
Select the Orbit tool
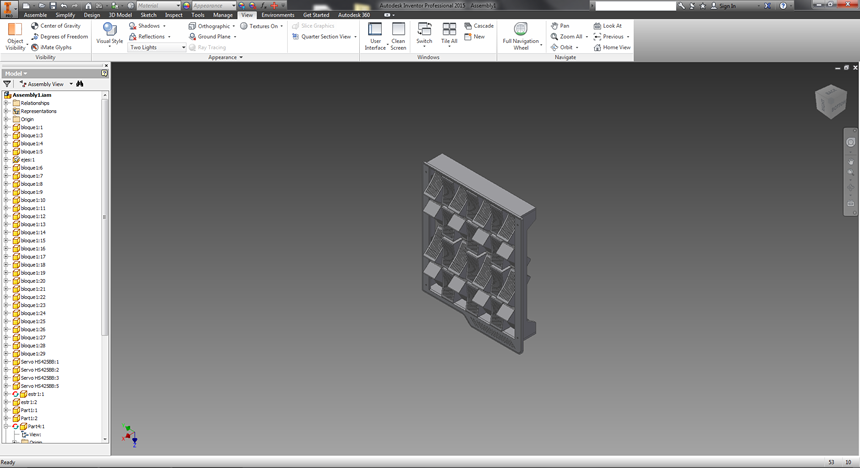(562, 47)
